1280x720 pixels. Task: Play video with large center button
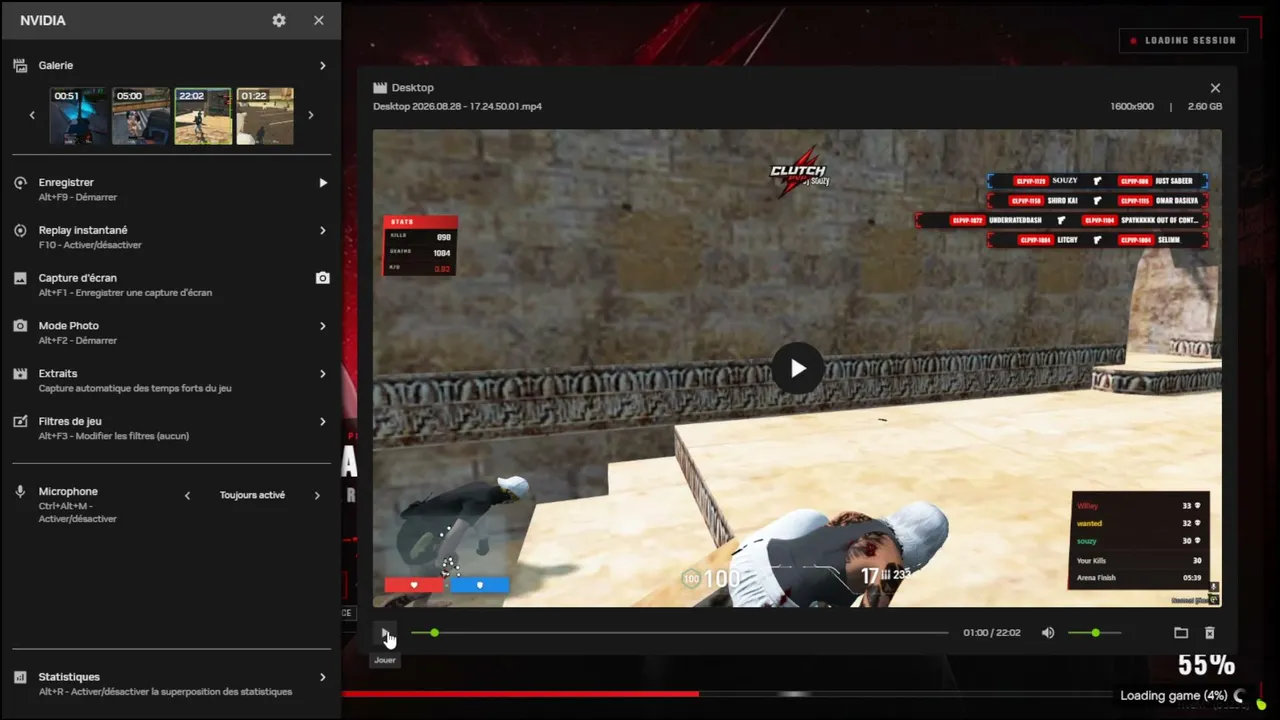[x=798, y=368]
